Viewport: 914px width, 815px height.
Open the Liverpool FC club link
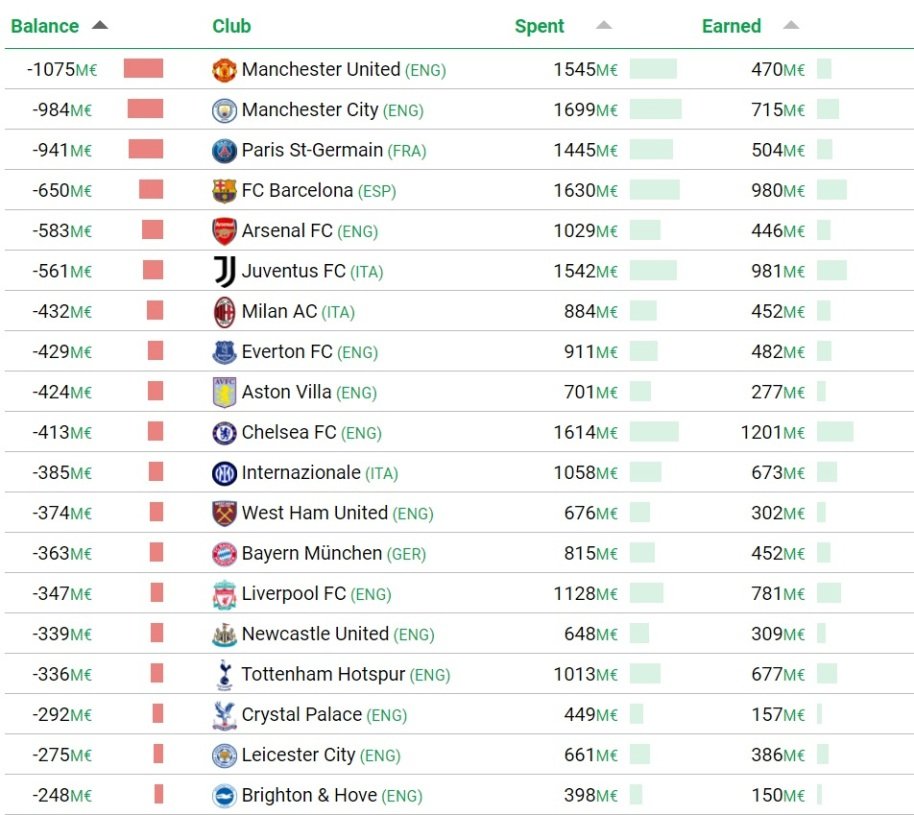pyautogui.click(x=294, y=594)
